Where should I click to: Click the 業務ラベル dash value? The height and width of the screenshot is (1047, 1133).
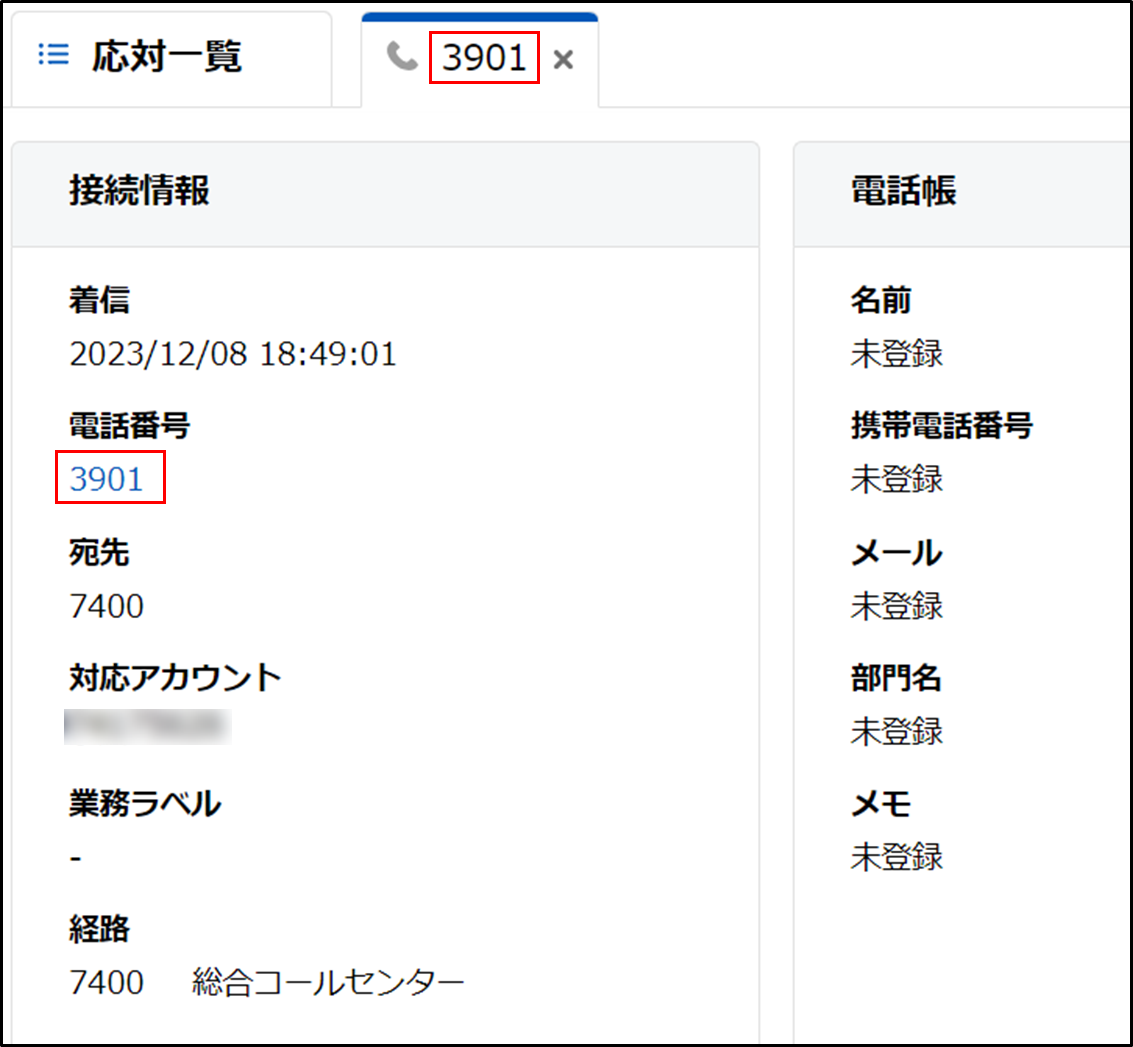(76, 859)
